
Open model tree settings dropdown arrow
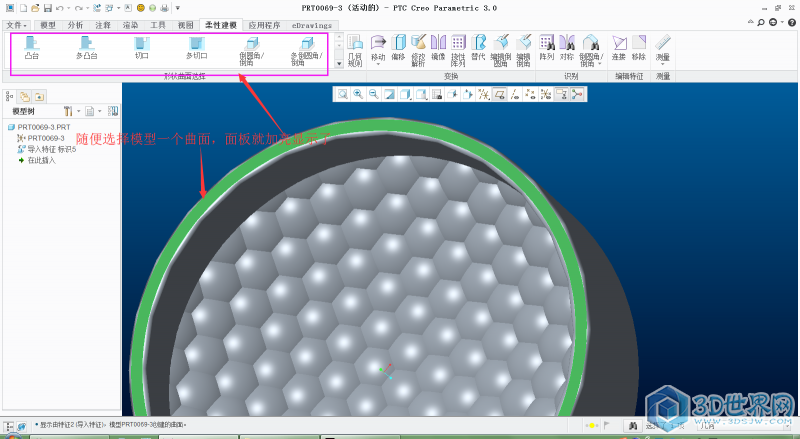[79, 111]
